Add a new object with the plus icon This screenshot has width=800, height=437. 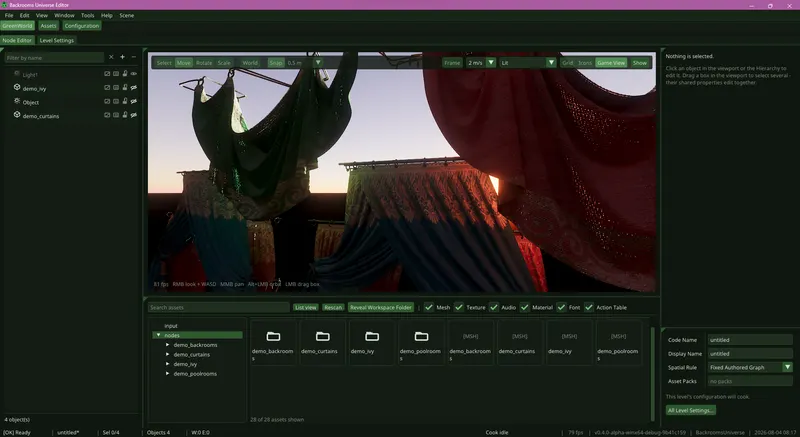pyautogui.click(x=122, y=57)
